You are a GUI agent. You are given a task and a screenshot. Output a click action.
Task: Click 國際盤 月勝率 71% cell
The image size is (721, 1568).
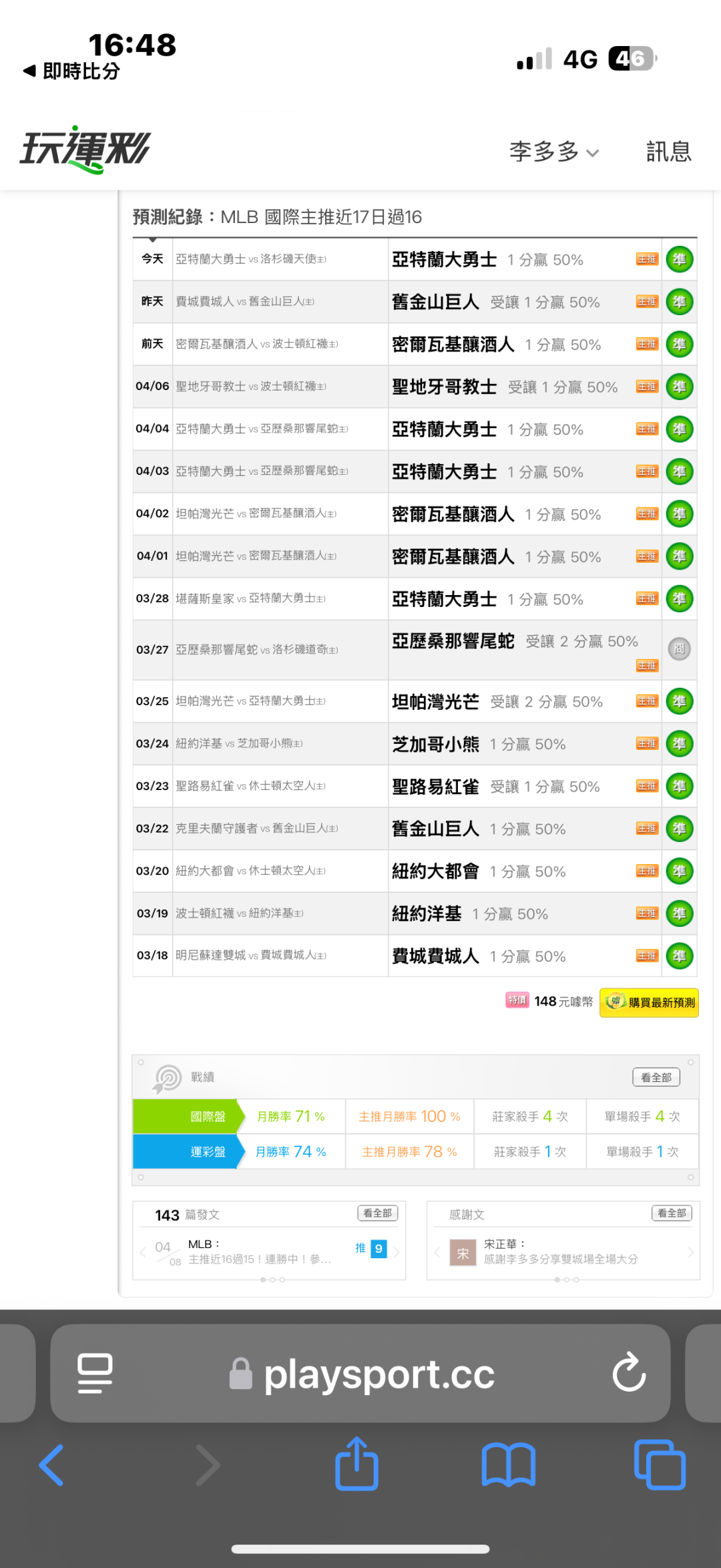(291, 1117)
